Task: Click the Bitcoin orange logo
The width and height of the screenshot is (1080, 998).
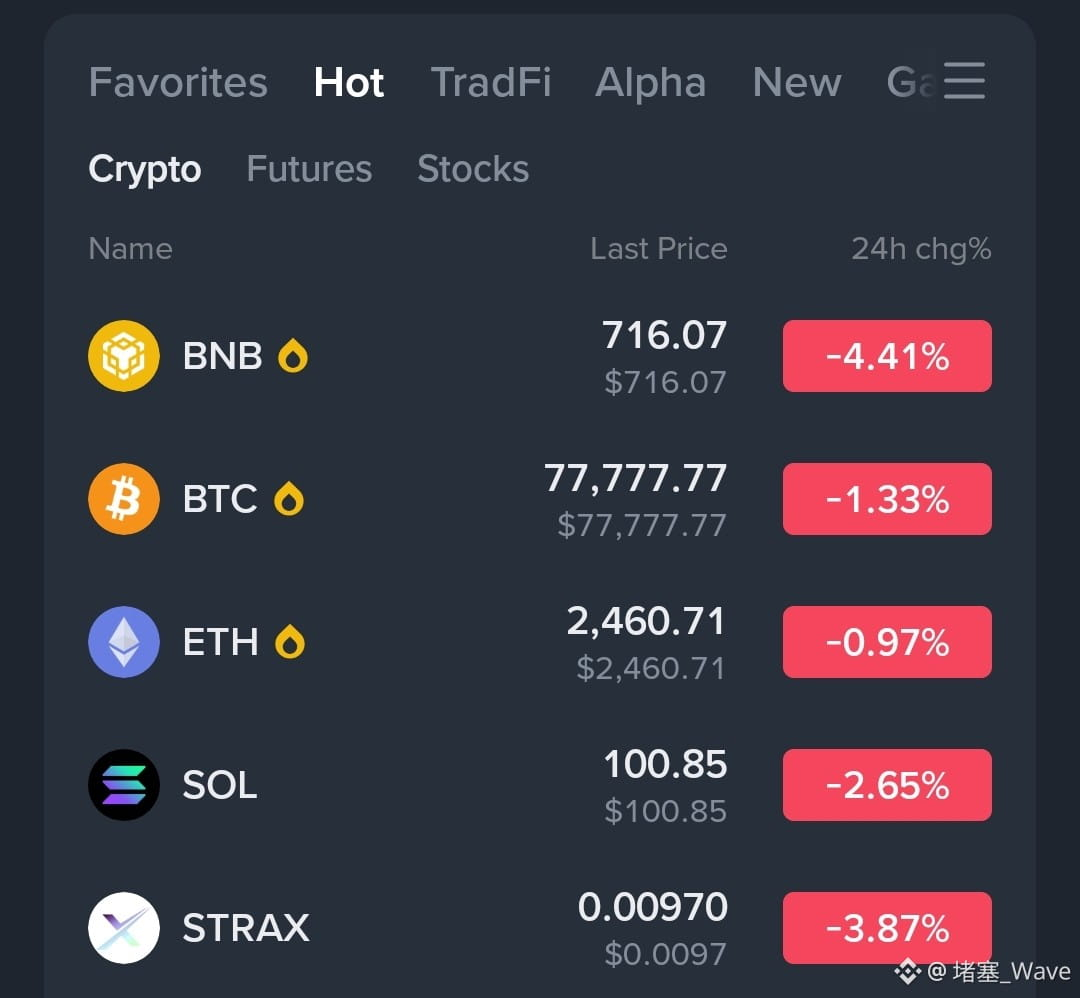Action: pos(124,499)
